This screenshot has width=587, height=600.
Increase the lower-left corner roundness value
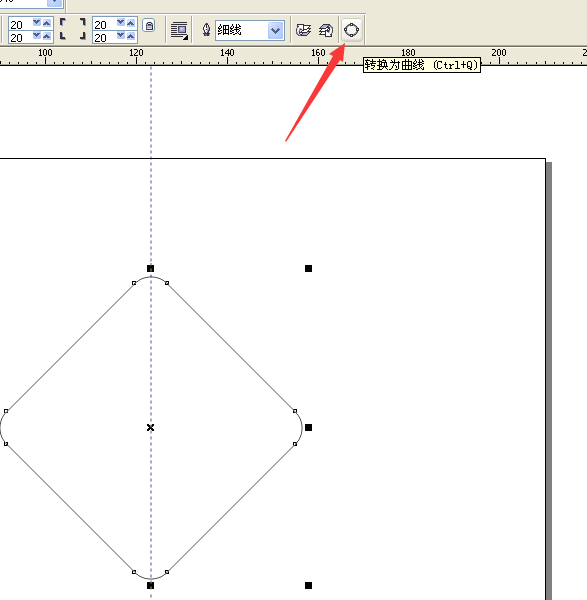click(x=47, y=36)
